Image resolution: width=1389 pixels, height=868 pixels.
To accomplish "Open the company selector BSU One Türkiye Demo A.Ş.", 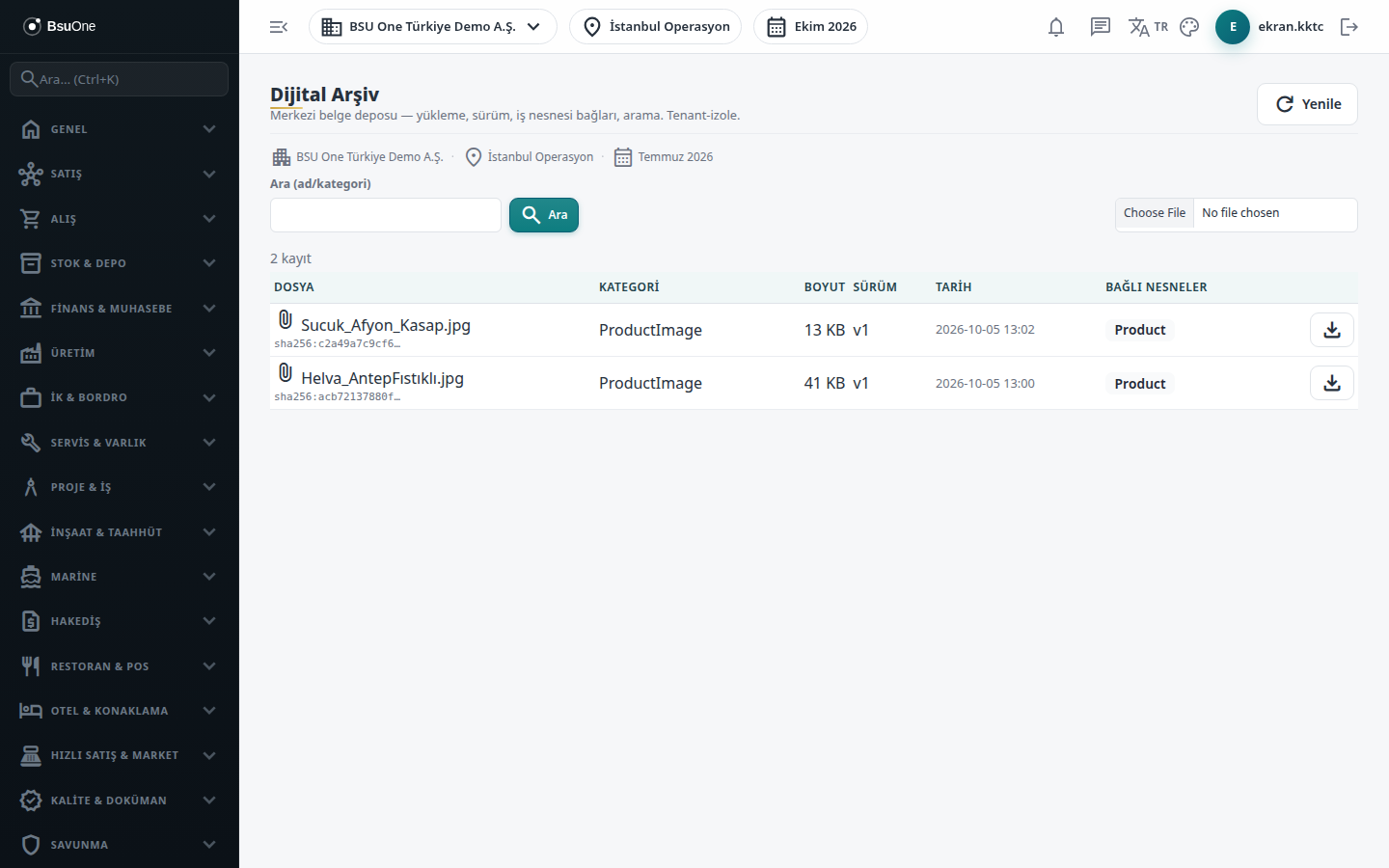I will (432, 27).
